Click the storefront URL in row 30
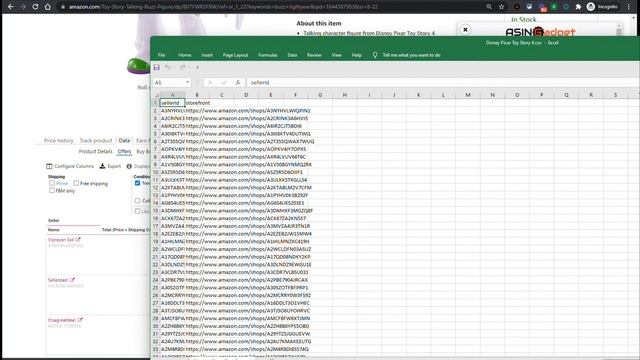This screenshot has width=640, height=360. click(x=247, y=326)
